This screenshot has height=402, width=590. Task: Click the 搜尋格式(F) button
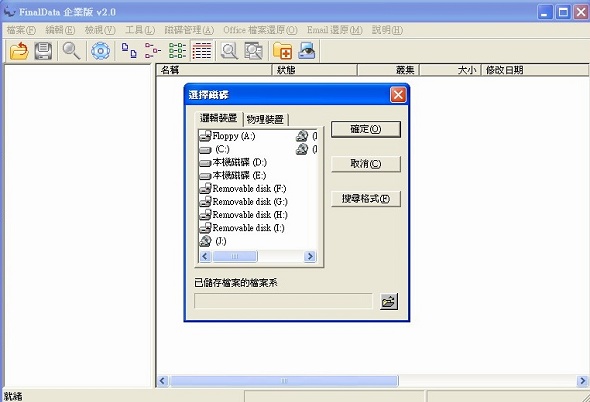tap(366, 198)
